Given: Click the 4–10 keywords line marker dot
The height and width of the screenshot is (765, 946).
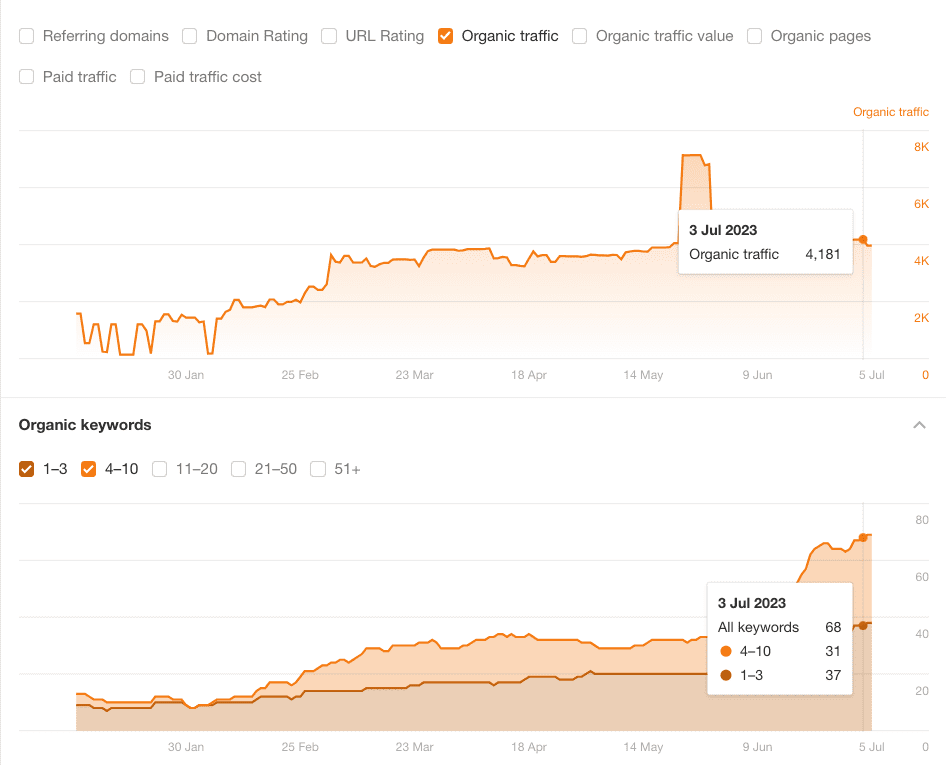Looking at the screenshot, I should click(863, 538).
